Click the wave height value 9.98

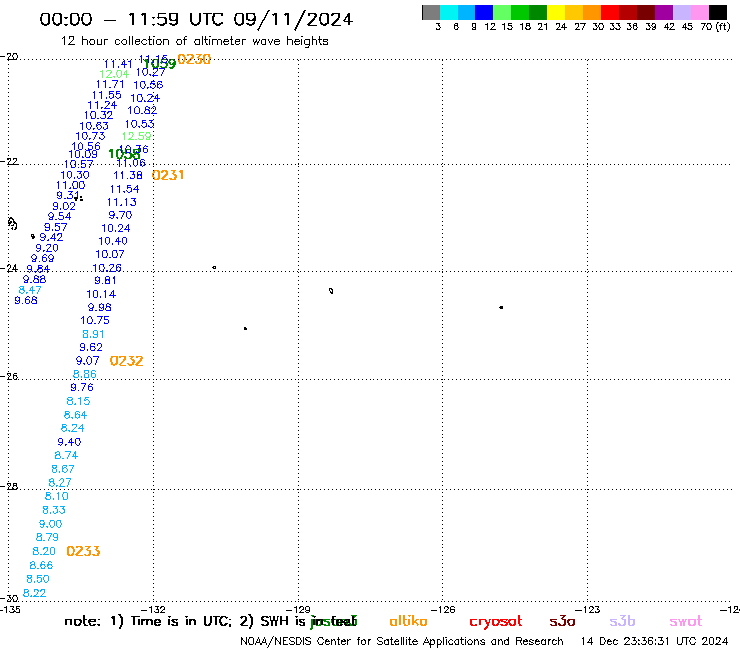click(100, 307)
